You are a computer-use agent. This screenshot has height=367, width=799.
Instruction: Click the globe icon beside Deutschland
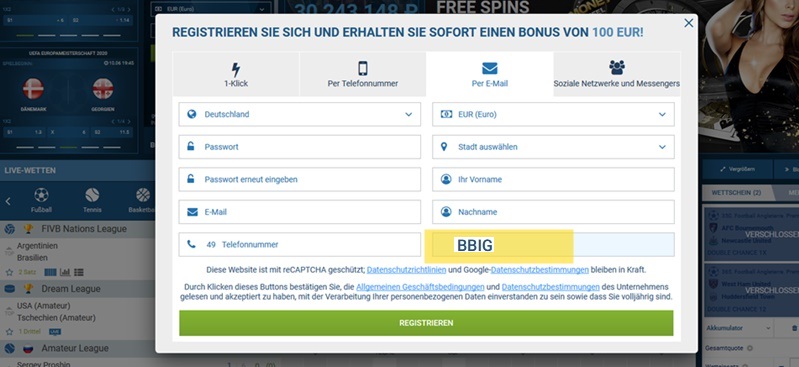point(192,114)
